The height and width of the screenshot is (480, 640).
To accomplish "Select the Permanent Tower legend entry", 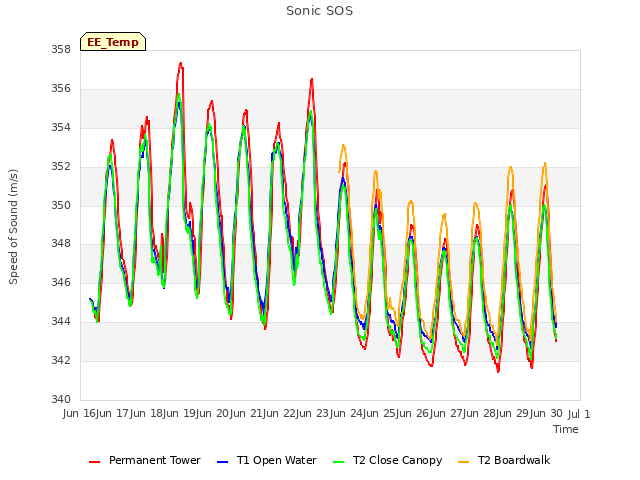I will coord(145,460).
